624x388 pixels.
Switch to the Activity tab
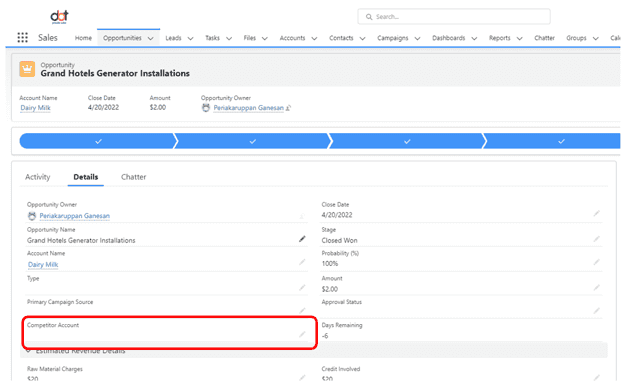[x=37, y=177]
